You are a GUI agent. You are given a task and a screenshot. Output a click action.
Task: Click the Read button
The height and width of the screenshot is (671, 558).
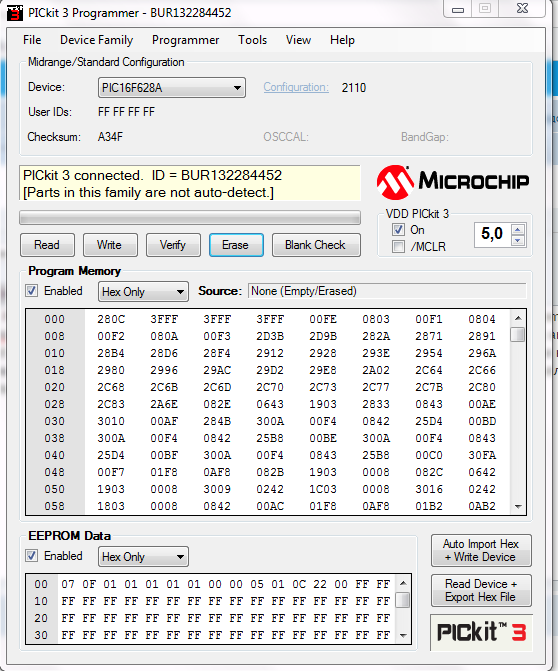(x=47, y=245)
